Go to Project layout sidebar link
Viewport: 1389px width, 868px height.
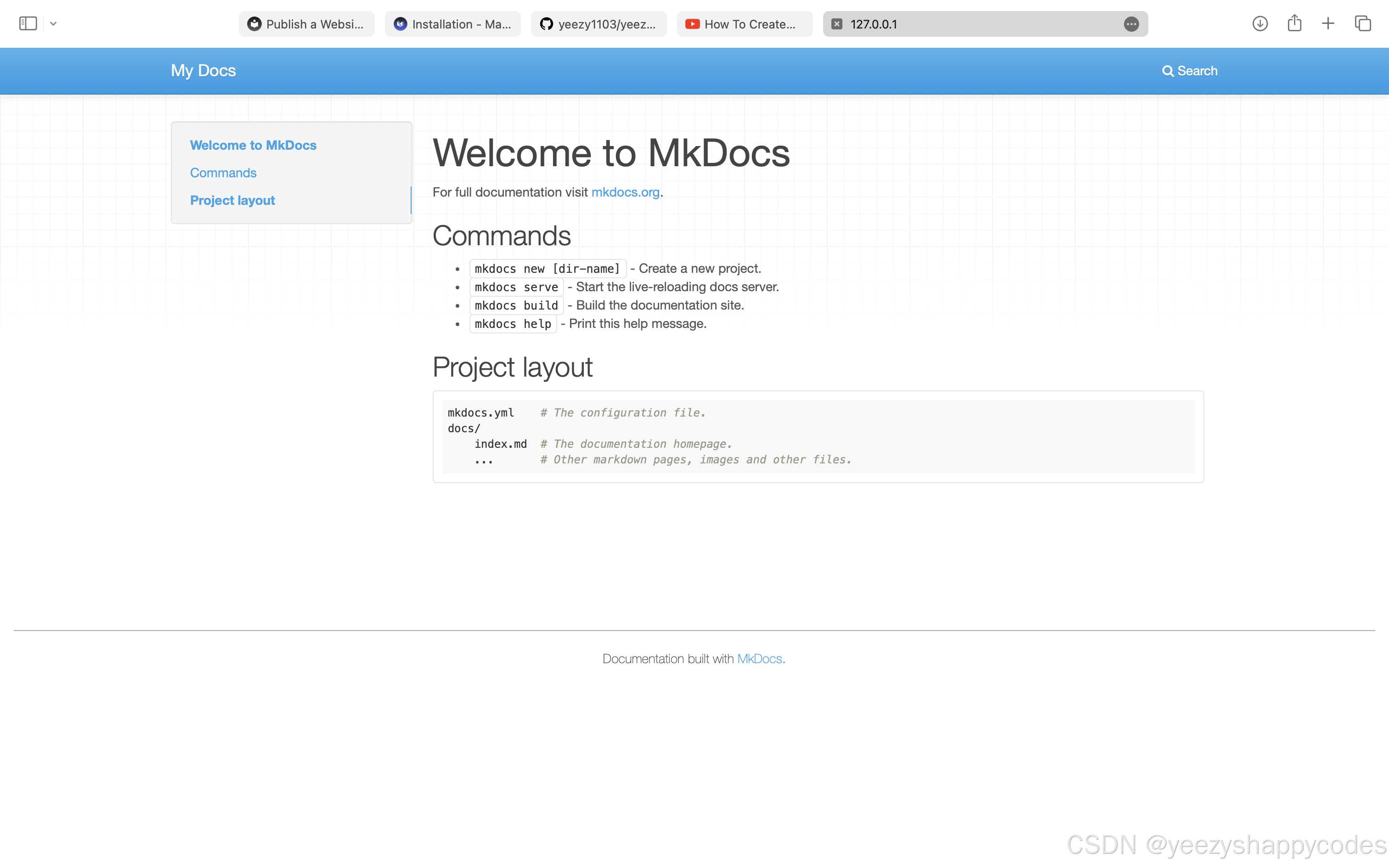pos(232,200)
